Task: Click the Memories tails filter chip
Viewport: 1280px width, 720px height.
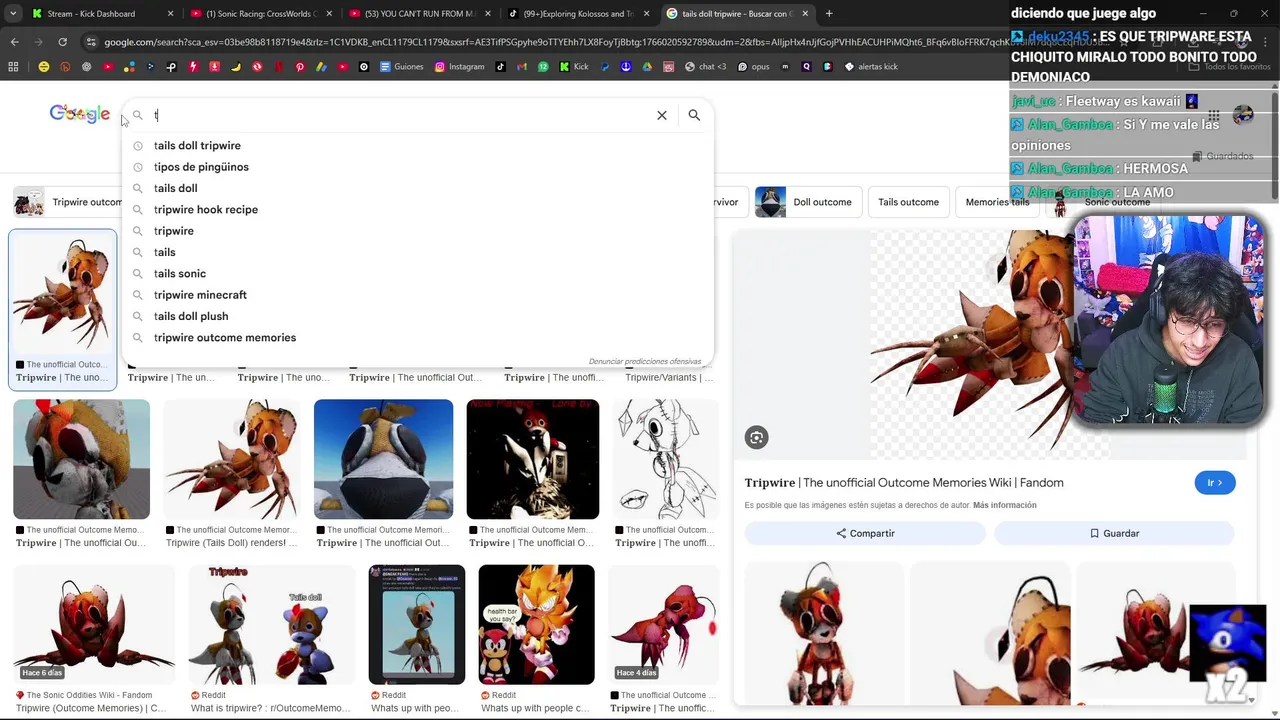Action: (x=997, y=202)
